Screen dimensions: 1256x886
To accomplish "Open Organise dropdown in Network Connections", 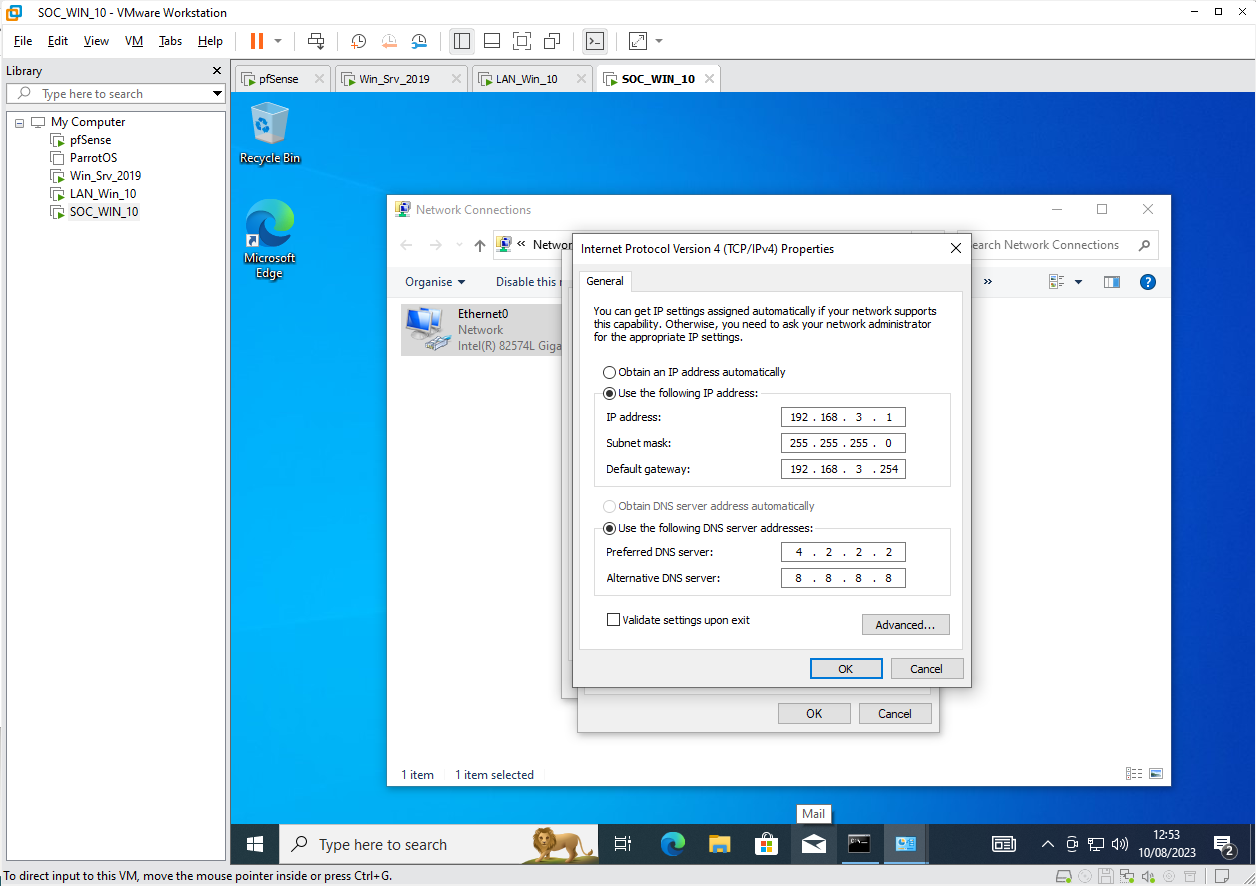I will (435, 282).
